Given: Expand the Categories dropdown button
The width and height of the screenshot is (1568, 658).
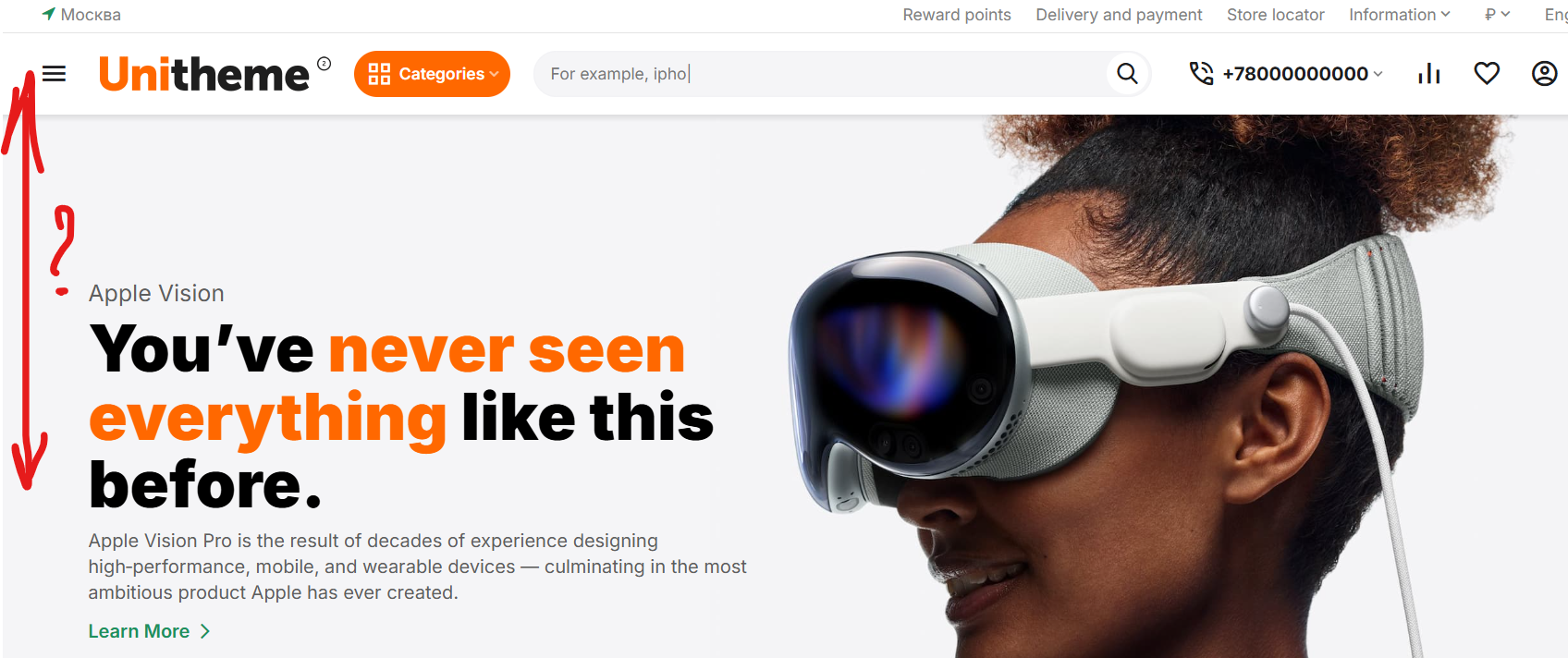Looking at the screenshot, I should tap(432, 74).
